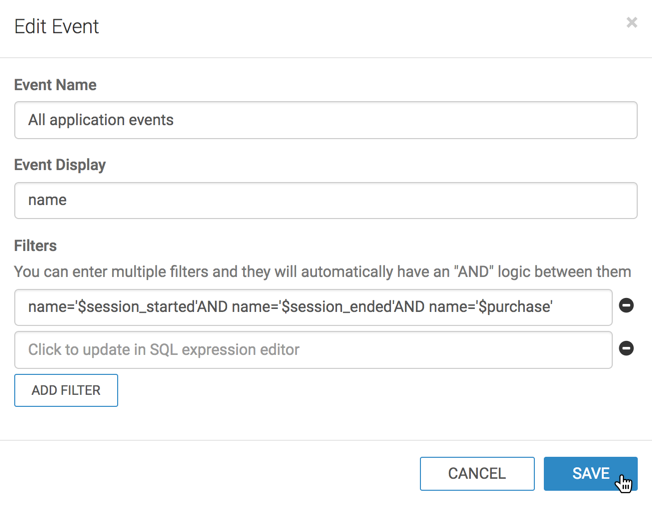
Task: Click '$session_ended' in the first filter
Action: 336,307
